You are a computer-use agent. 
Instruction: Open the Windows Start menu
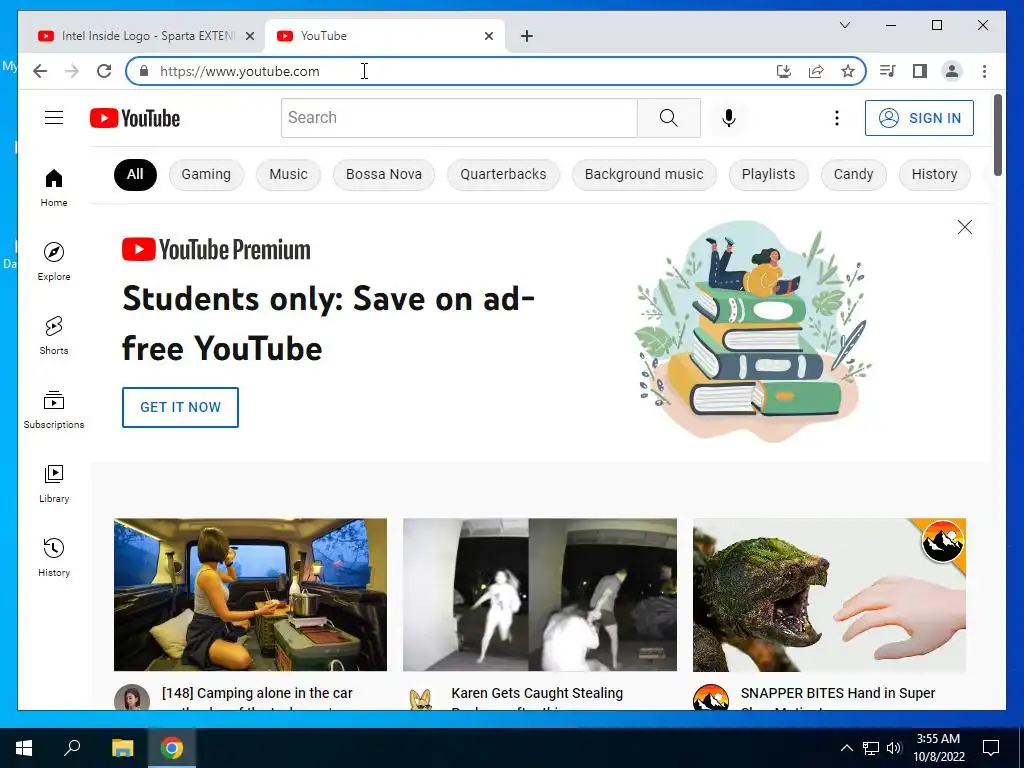tap(24, 748)
